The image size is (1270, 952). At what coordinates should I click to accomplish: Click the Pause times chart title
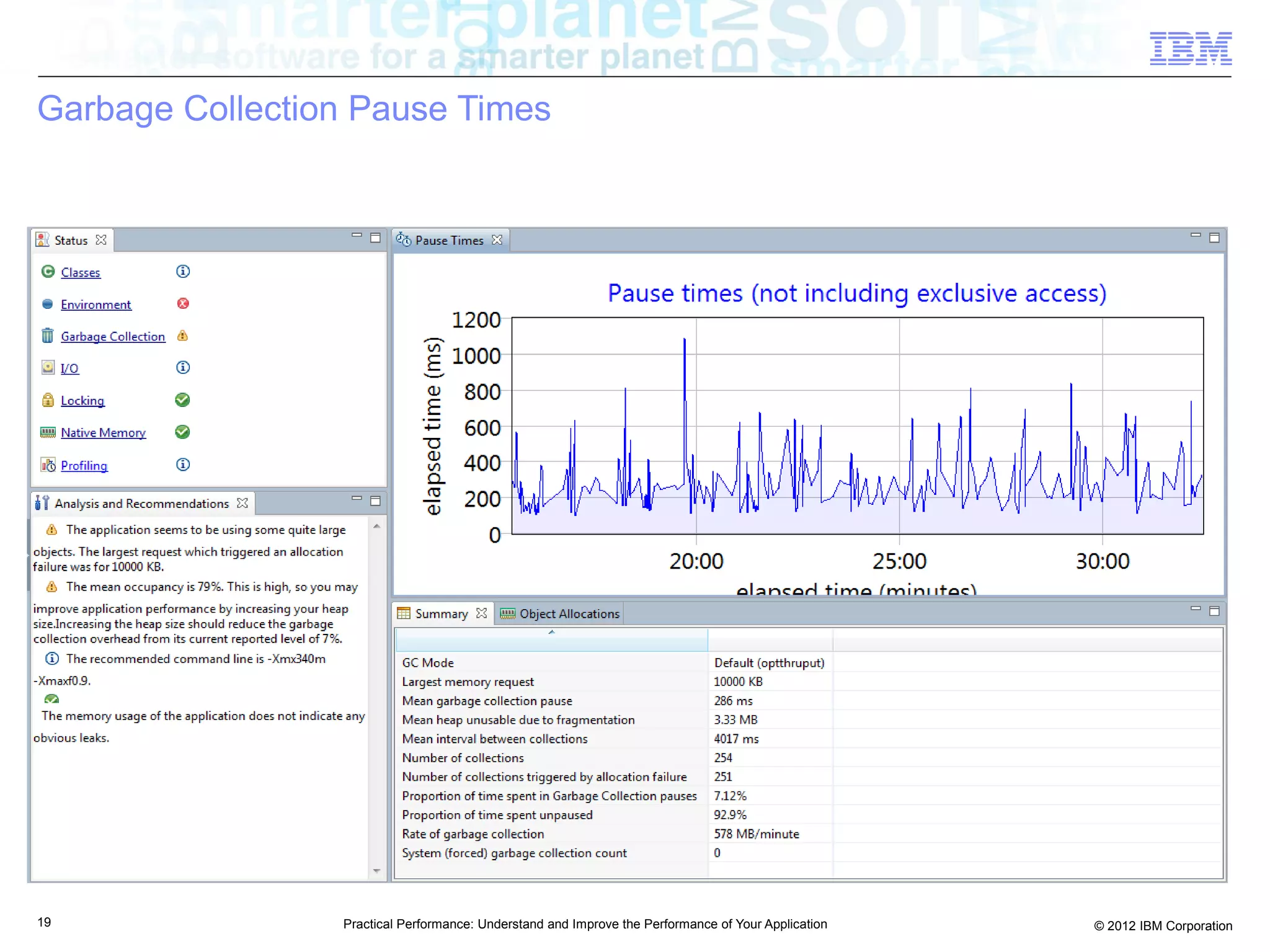pyautogui.click(x=857, y=293)
